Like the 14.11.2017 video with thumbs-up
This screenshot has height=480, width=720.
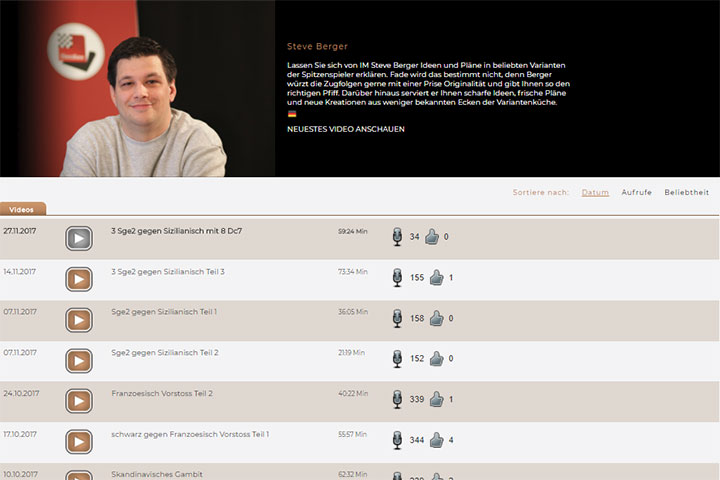[x=436, y=277]
